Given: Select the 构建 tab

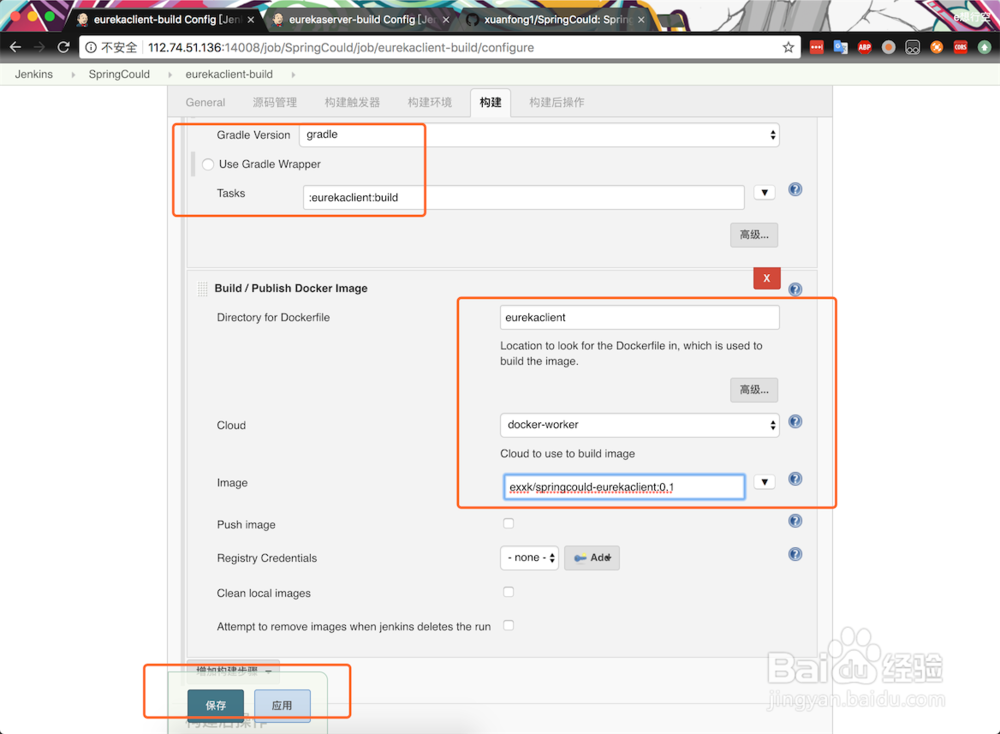Looking at the screenshot, I should tap(490, 103).
